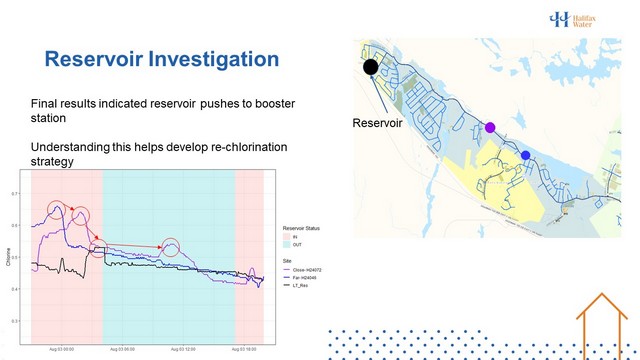The height and width of the screenshot is (360, 640).
Task: Select the black Reservoir marker on map
Action: click(371, 67)
